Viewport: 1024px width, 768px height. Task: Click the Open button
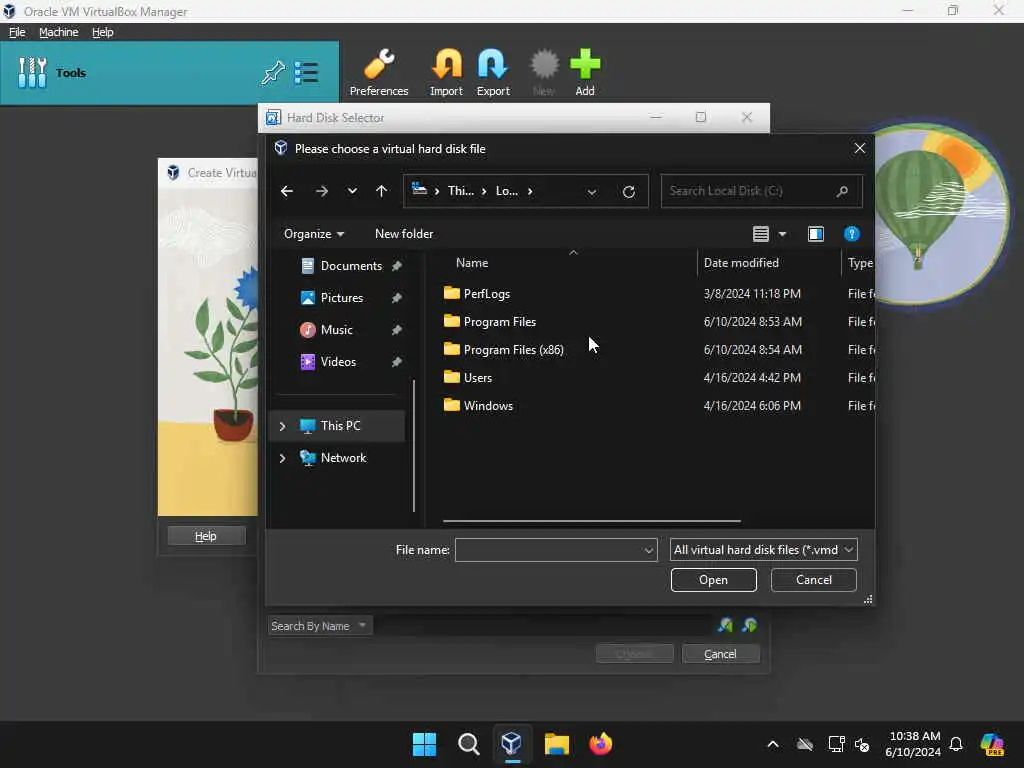click(x=713, y=580)
